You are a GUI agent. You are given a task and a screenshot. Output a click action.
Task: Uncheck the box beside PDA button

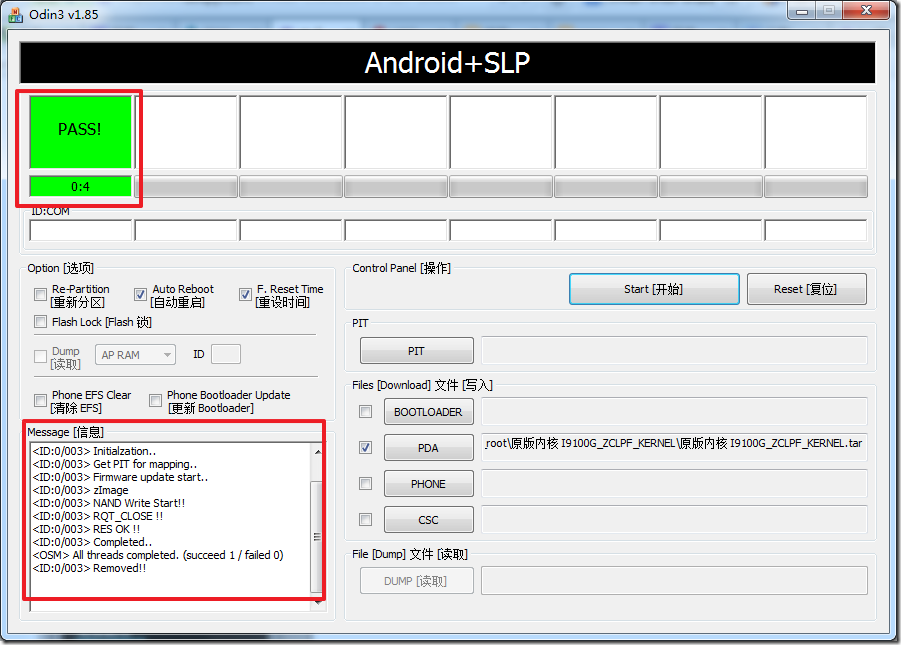tap(365, 448)
